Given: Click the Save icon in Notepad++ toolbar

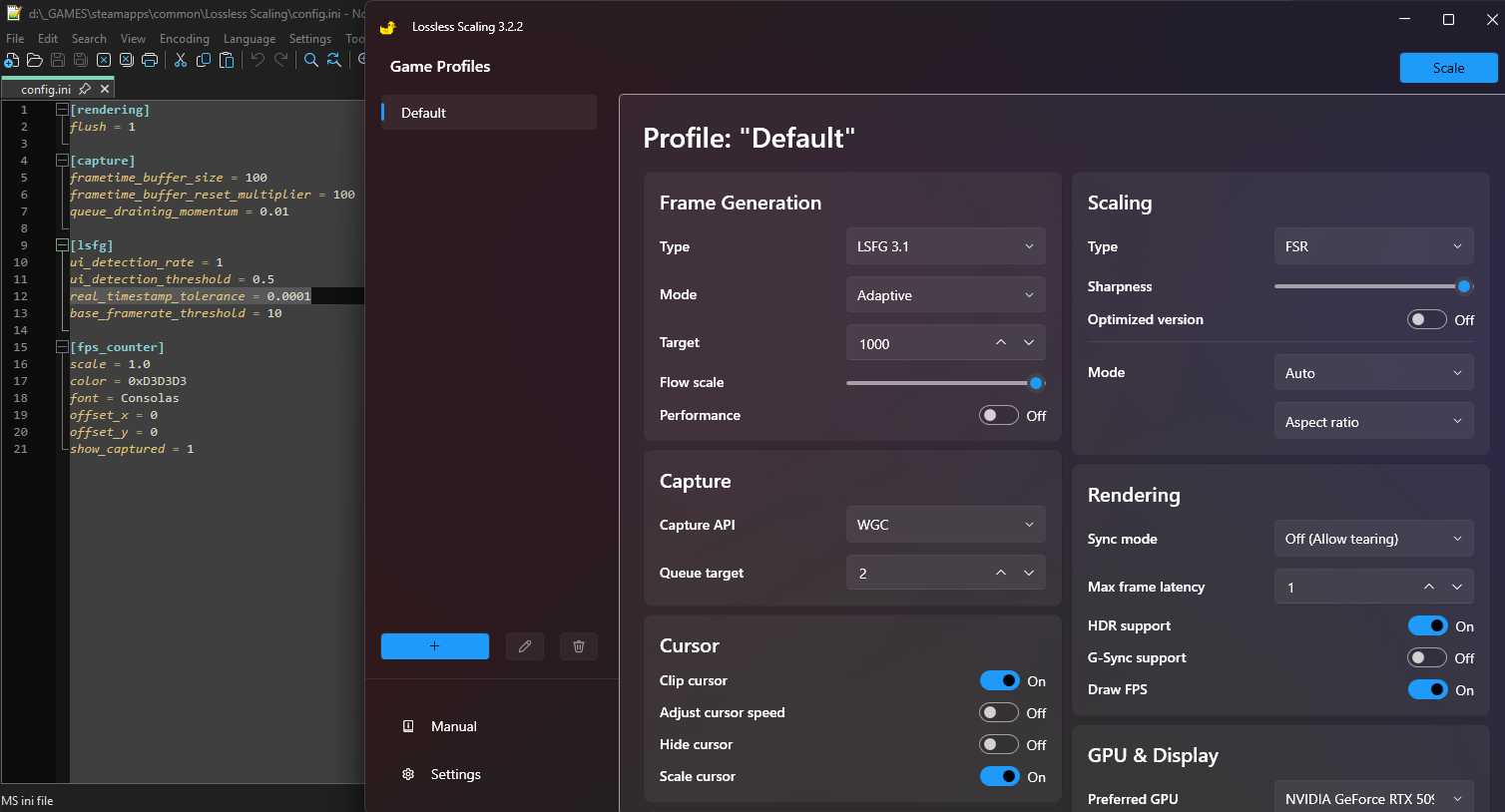Looking at the screenshot, I should pyautogui.click(x=58, y=60).
